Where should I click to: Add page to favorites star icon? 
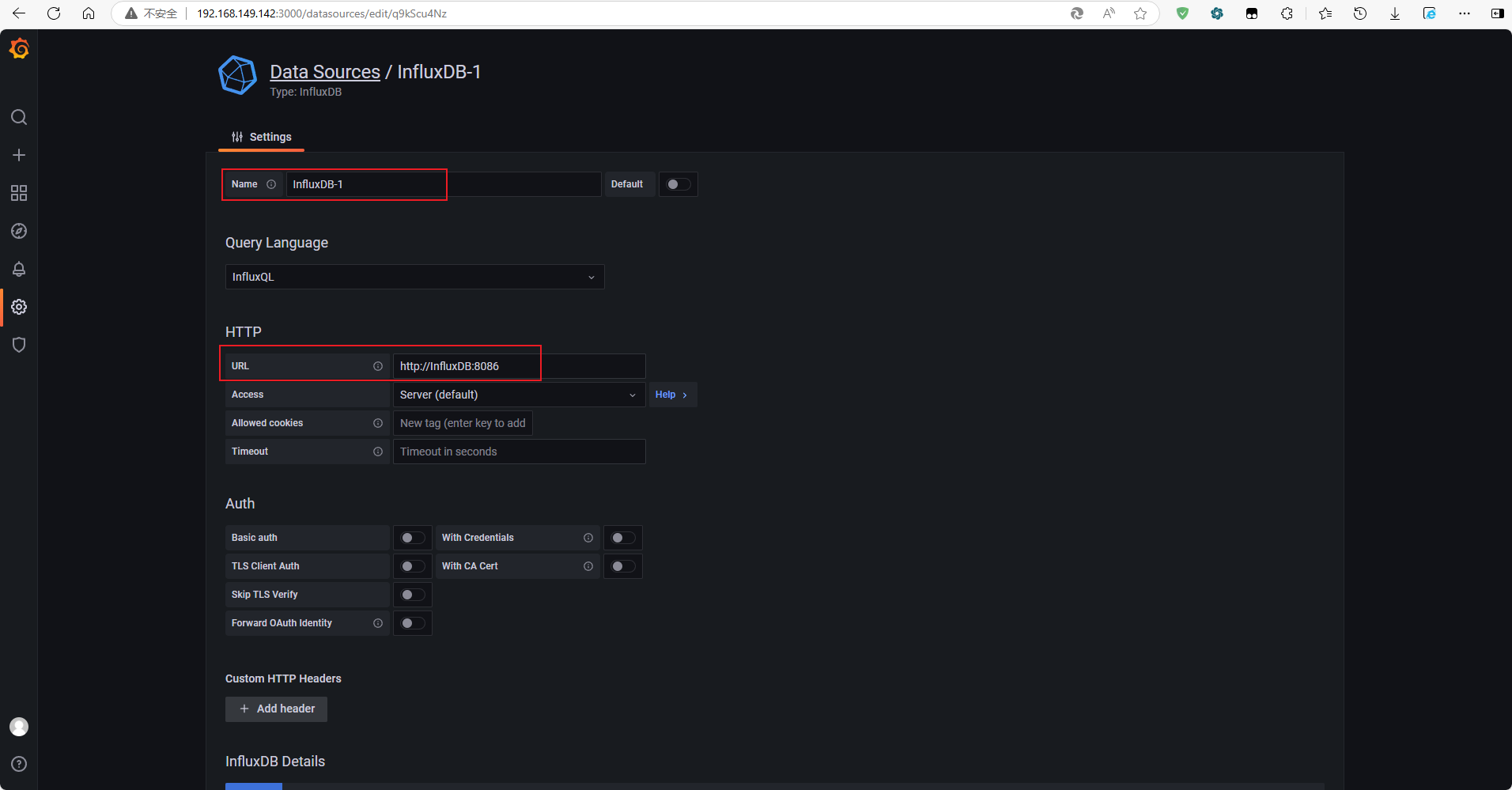tap(1140, 13)
